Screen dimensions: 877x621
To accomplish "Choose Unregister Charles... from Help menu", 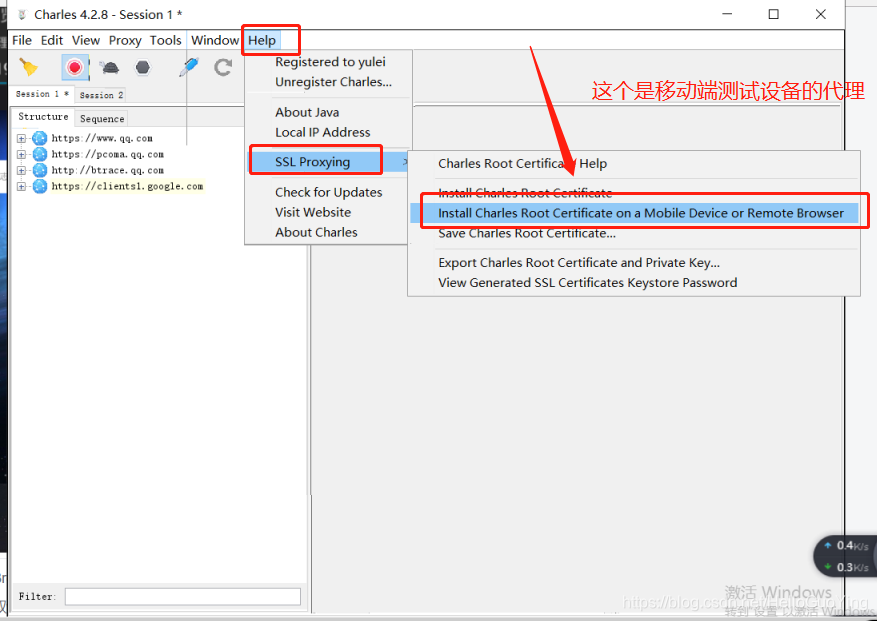I will (x=333, y=82).
